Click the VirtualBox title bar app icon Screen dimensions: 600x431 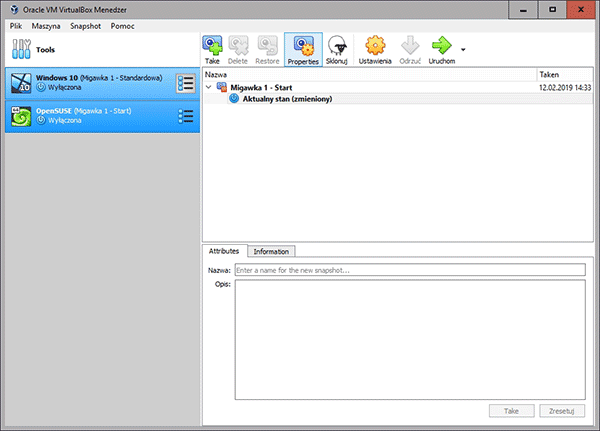(x=14, y=10)
